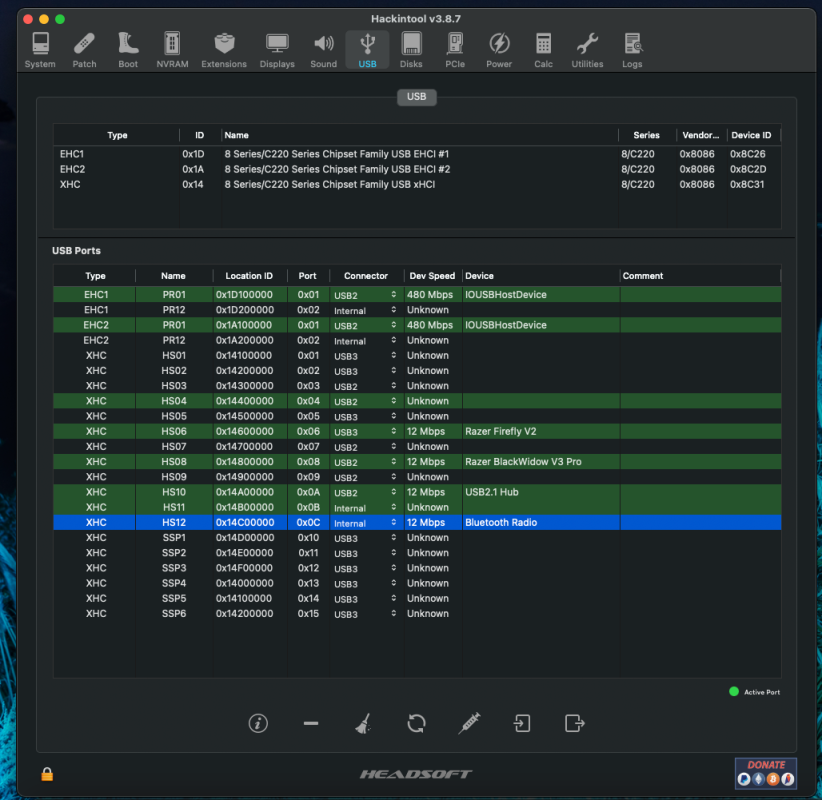Switch to the Utilities tab
The image size is (822, 800).
coord(587,50)
